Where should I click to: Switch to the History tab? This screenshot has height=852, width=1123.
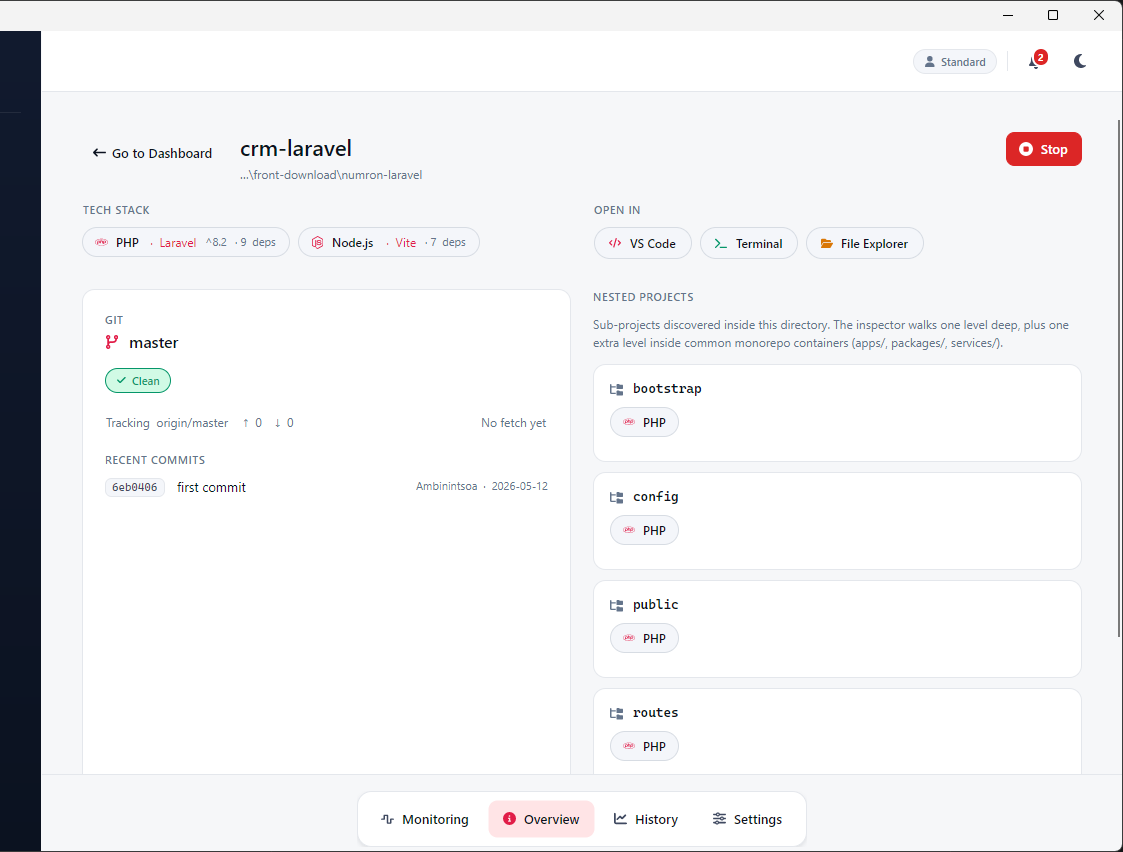coord(646,819)
